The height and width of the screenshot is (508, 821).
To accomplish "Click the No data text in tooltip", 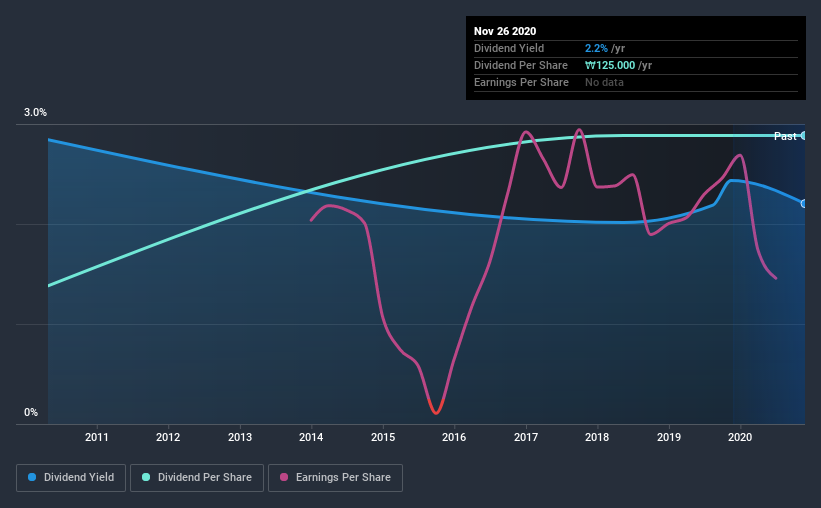I will click(605, 82).
